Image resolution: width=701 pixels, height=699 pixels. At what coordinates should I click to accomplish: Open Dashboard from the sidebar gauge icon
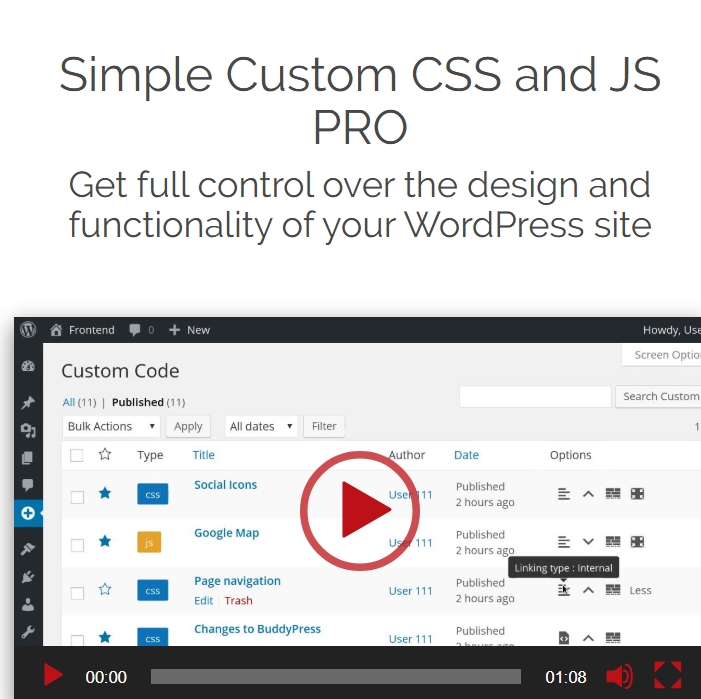[x=28, y=366]
